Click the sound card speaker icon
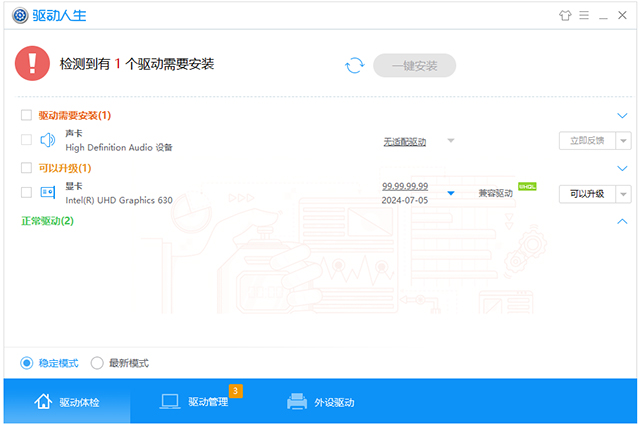This screenshot has height=427, width=640. tap(48, 140)
